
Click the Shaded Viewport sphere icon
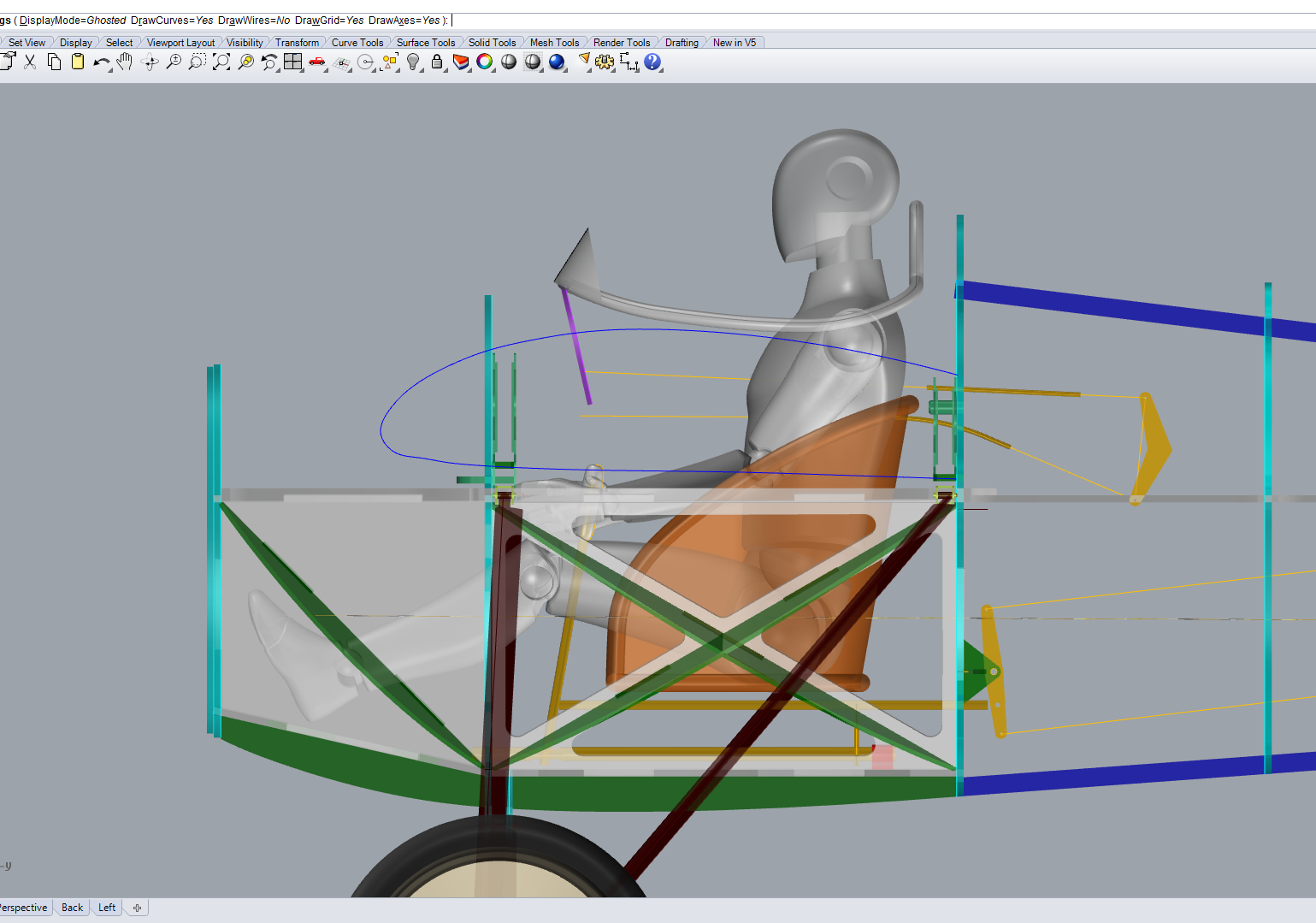[x=509, y=62]
